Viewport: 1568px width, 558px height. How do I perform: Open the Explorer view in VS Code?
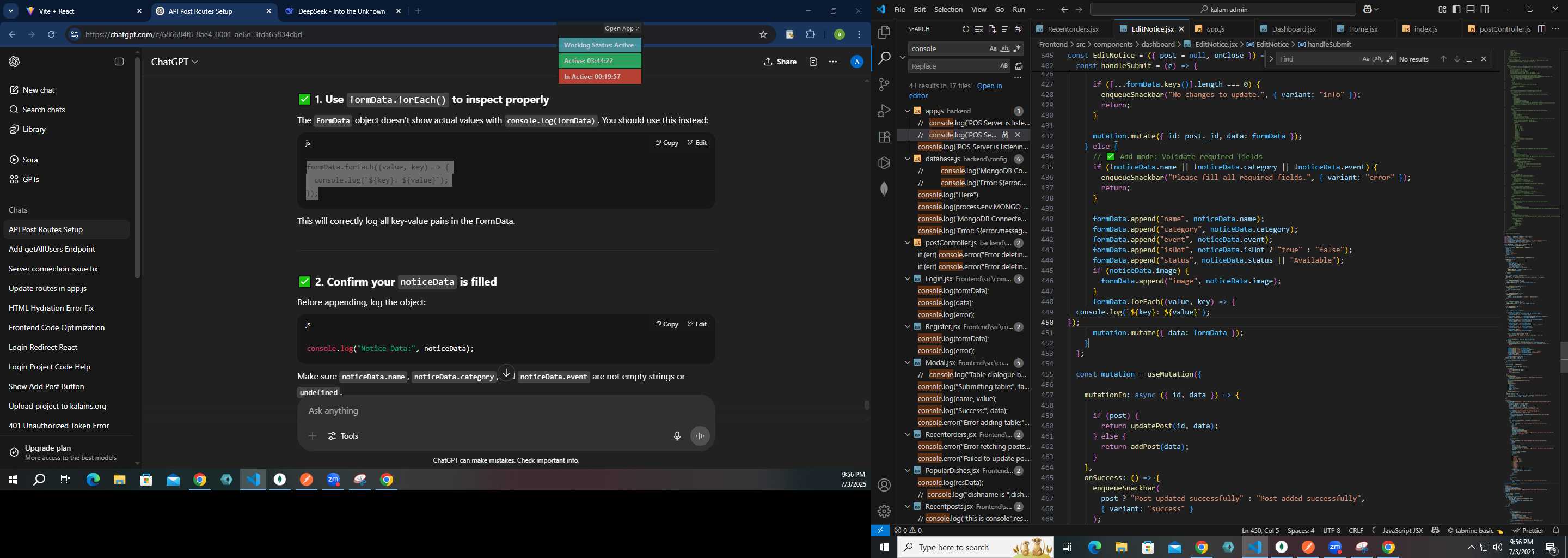(884, 32)
